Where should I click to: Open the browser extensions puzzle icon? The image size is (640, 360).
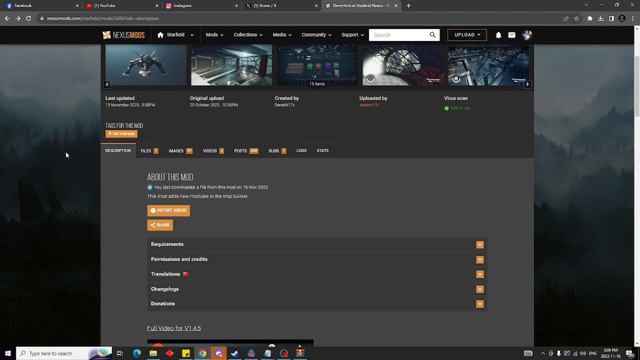coord(590,18)
